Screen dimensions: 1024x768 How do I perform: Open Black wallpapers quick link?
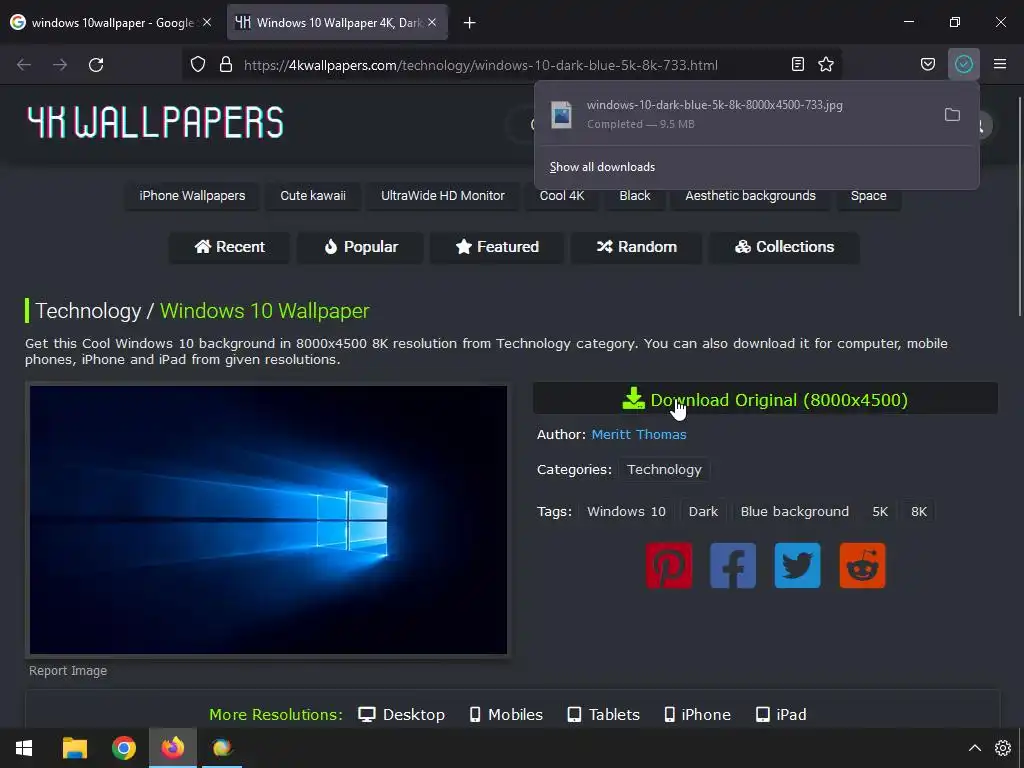pyautogui.click(x=635, y=196)
